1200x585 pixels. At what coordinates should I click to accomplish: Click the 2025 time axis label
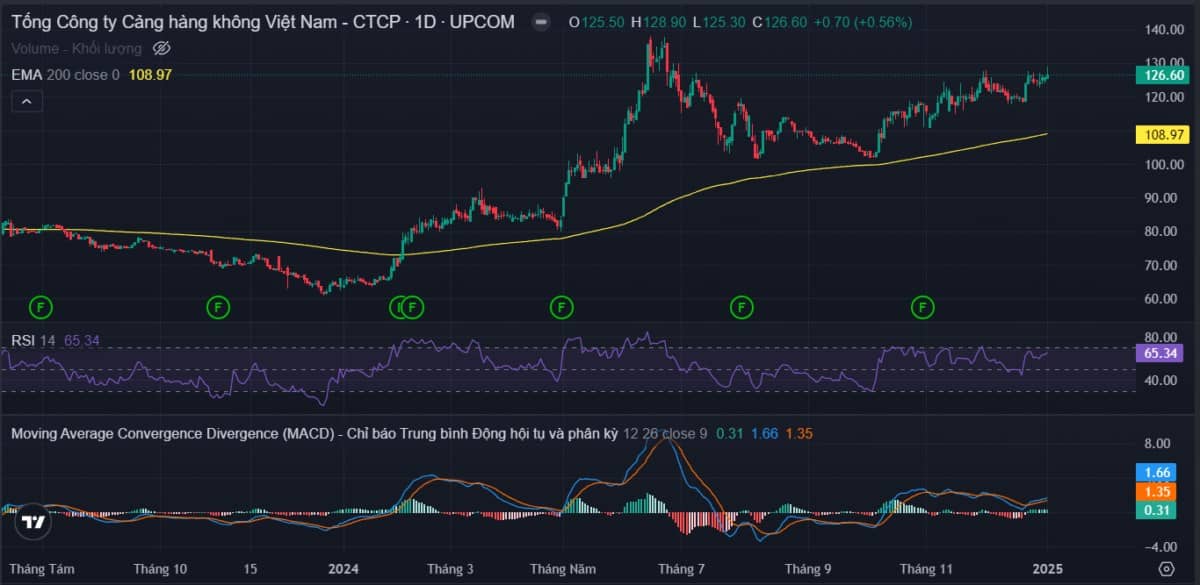(1046, 569)
